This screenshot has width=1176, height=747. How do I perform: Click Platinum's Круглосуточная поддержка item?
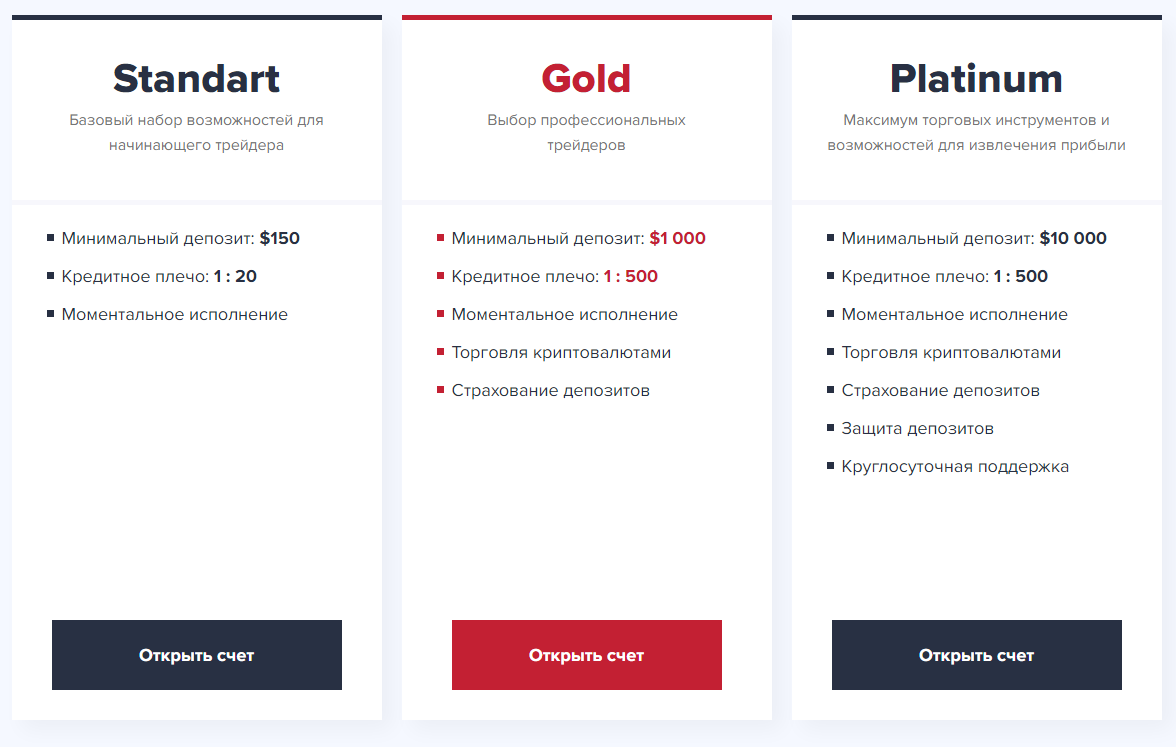955,466
